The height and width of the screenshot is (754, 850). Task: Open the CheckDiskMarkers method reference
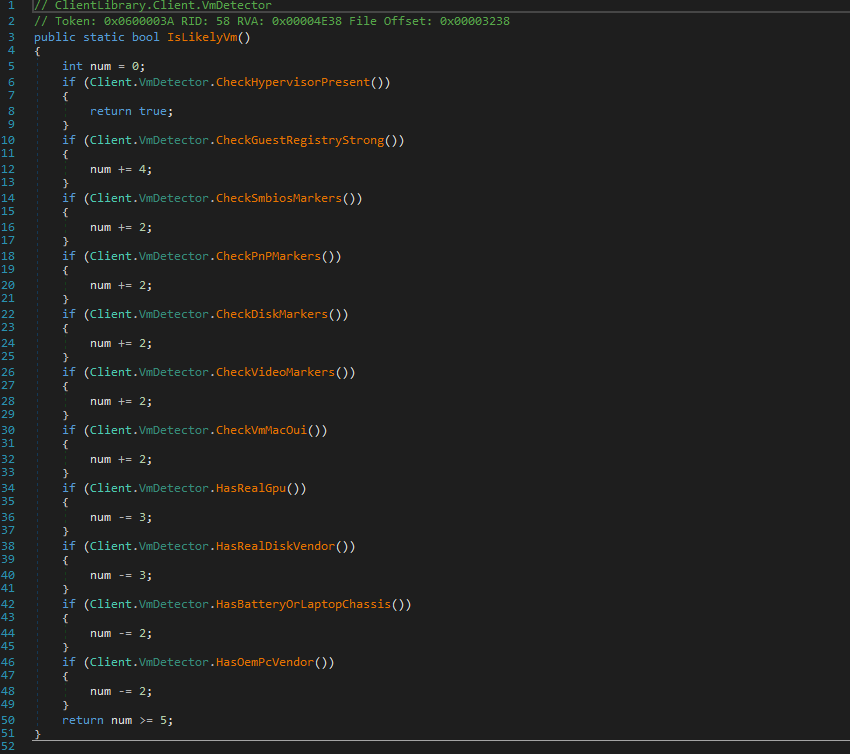272,314
